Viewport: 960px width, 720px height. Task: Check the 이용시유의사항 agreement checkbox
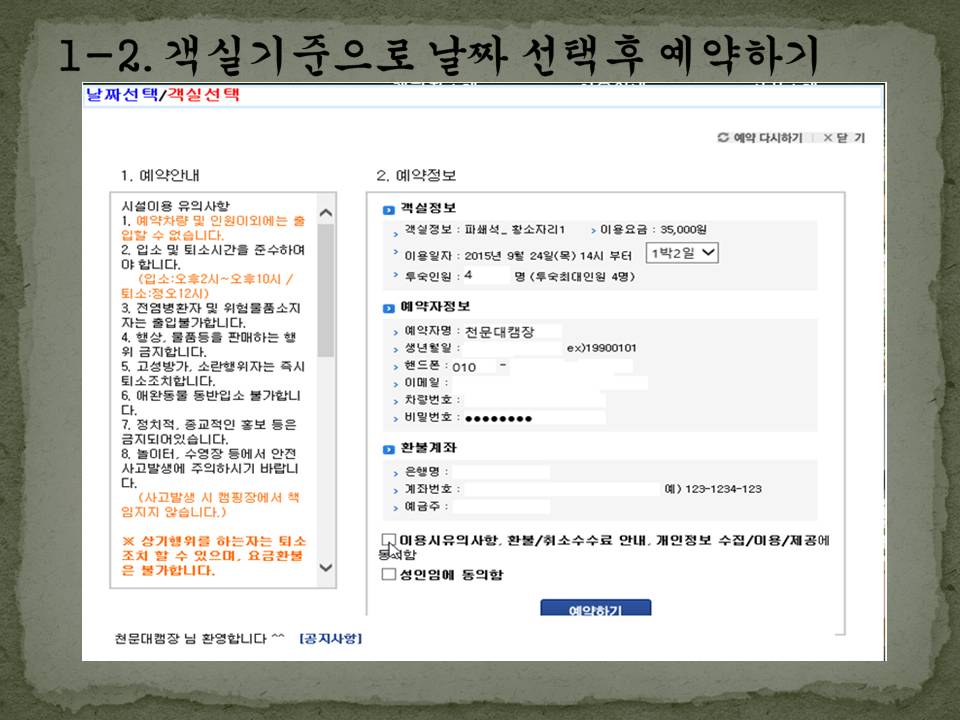[x=389, y=541]
